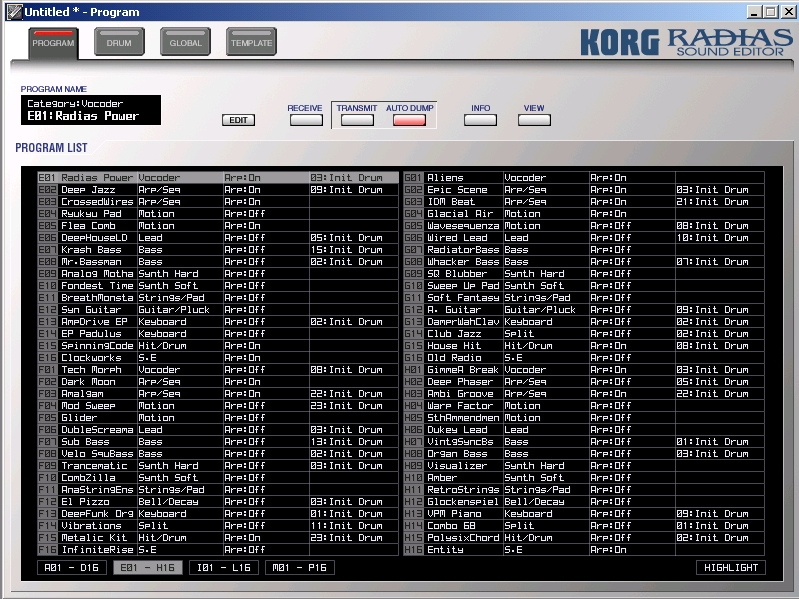Viewport: 799px width, 599px height.
Task: Select program H16 Entity
Action: coord(584,550)
